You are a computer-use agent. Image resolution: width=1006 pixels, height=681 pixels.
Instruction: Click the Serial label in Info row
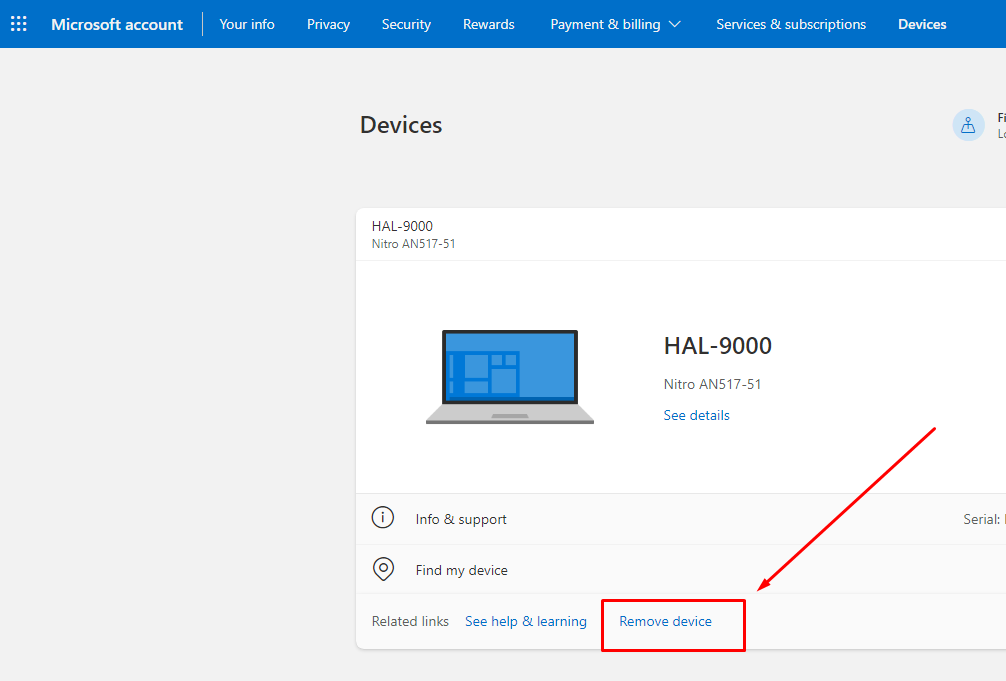pos(982,519)
